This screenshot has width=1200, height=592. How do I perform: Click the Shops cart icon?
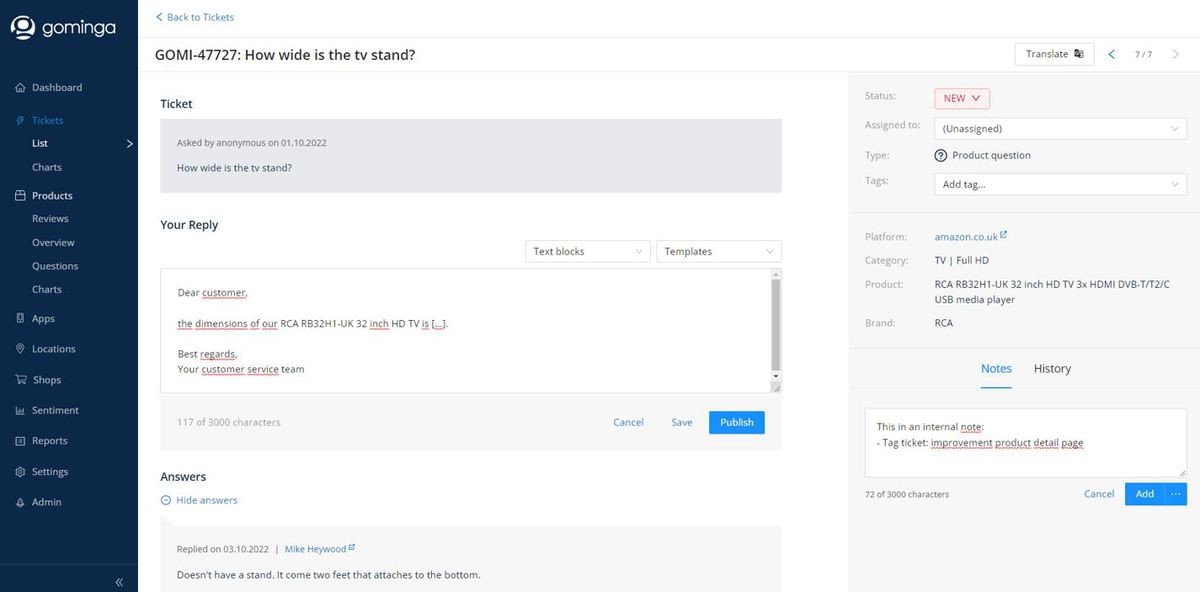20,380
